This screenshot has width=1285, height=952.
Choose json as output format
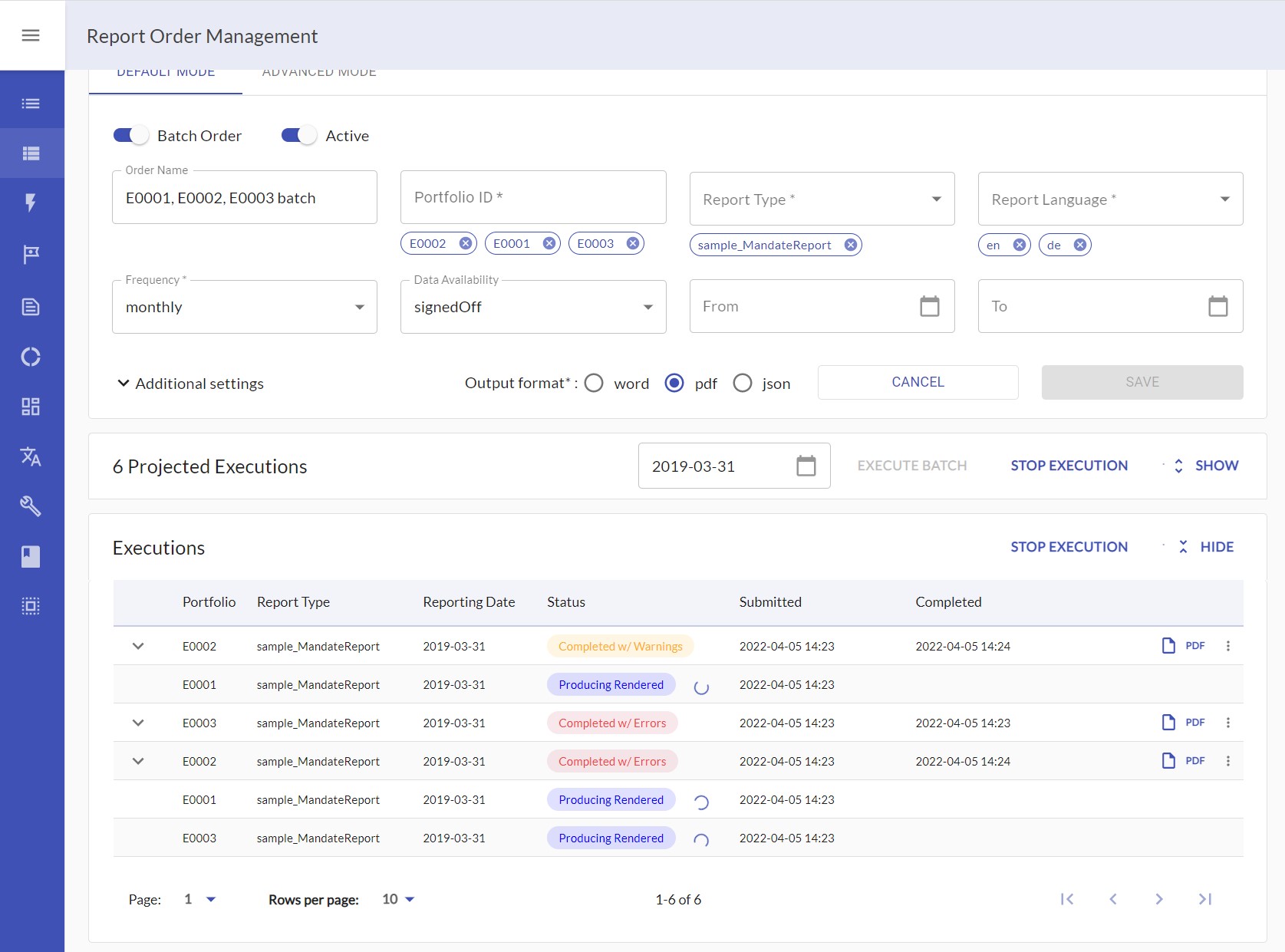pos(742,383)
